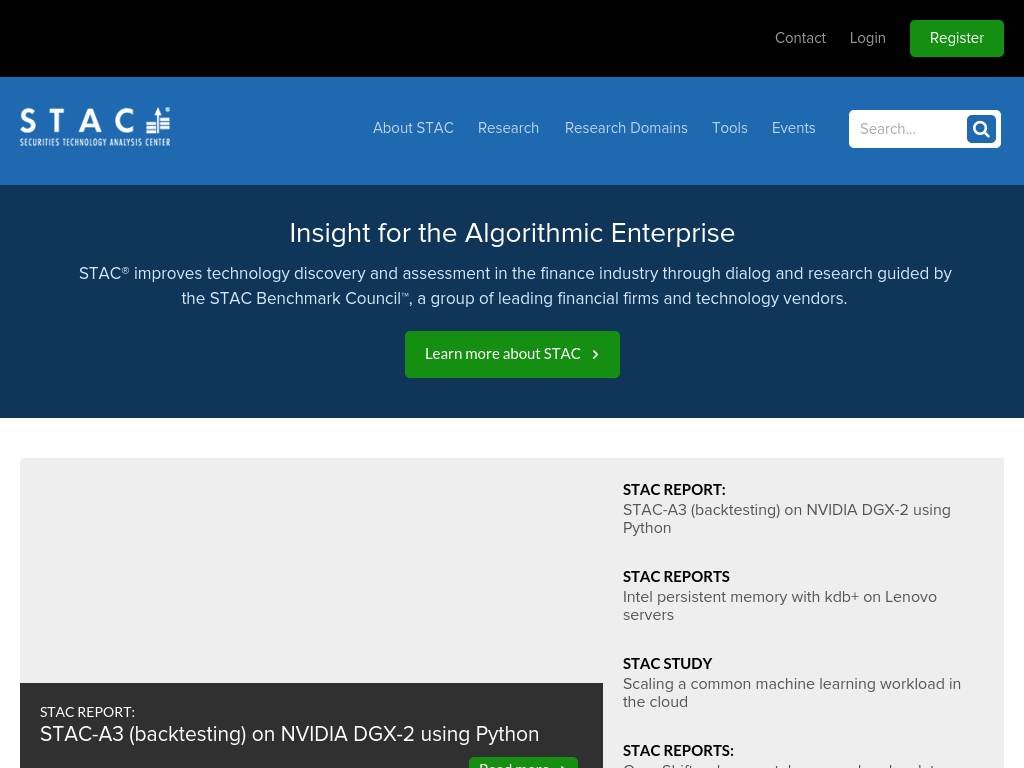Open the STAC logo homepage link
The image size is (1024, 768).
(x=95, y=127)
